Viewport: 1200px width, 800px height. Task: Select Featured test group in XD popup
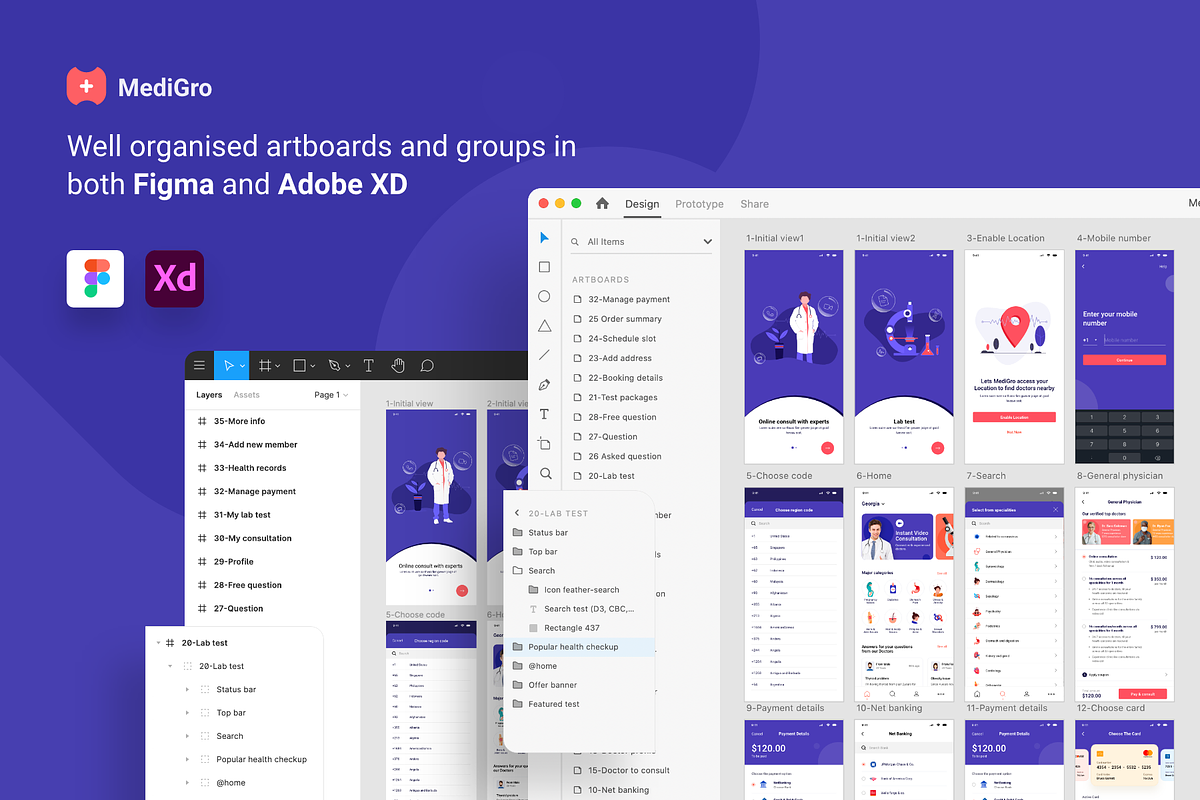554,704
